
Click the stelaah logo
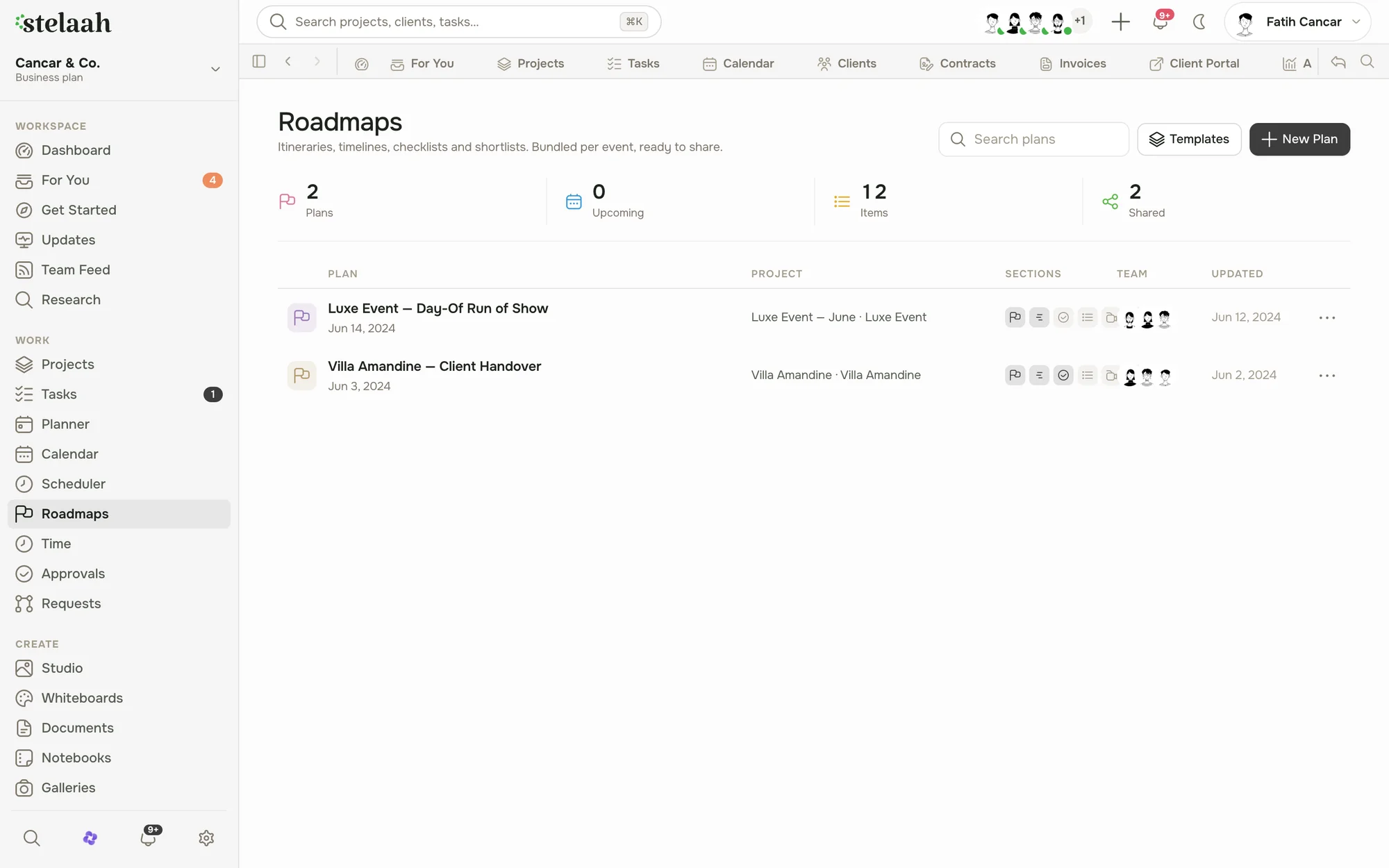tap(63, 23)
